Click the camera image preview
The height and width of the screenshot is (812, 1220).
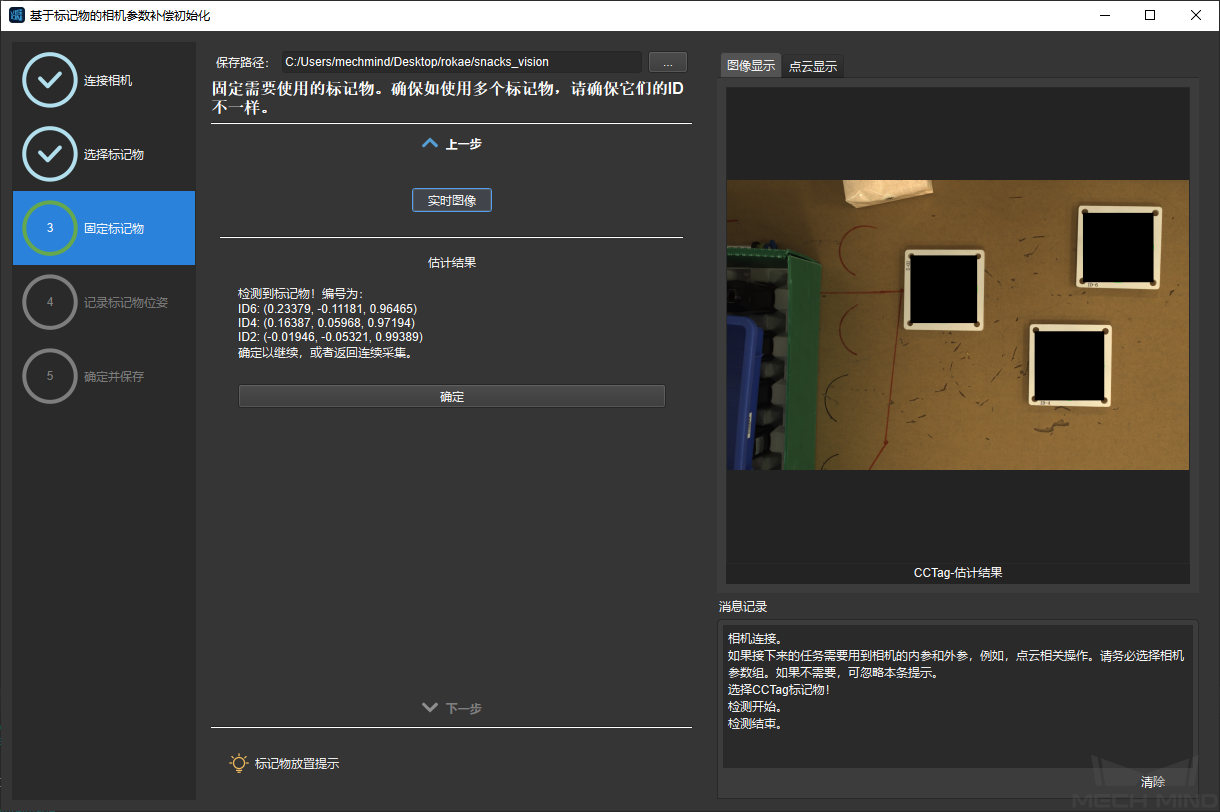[957, 325]
